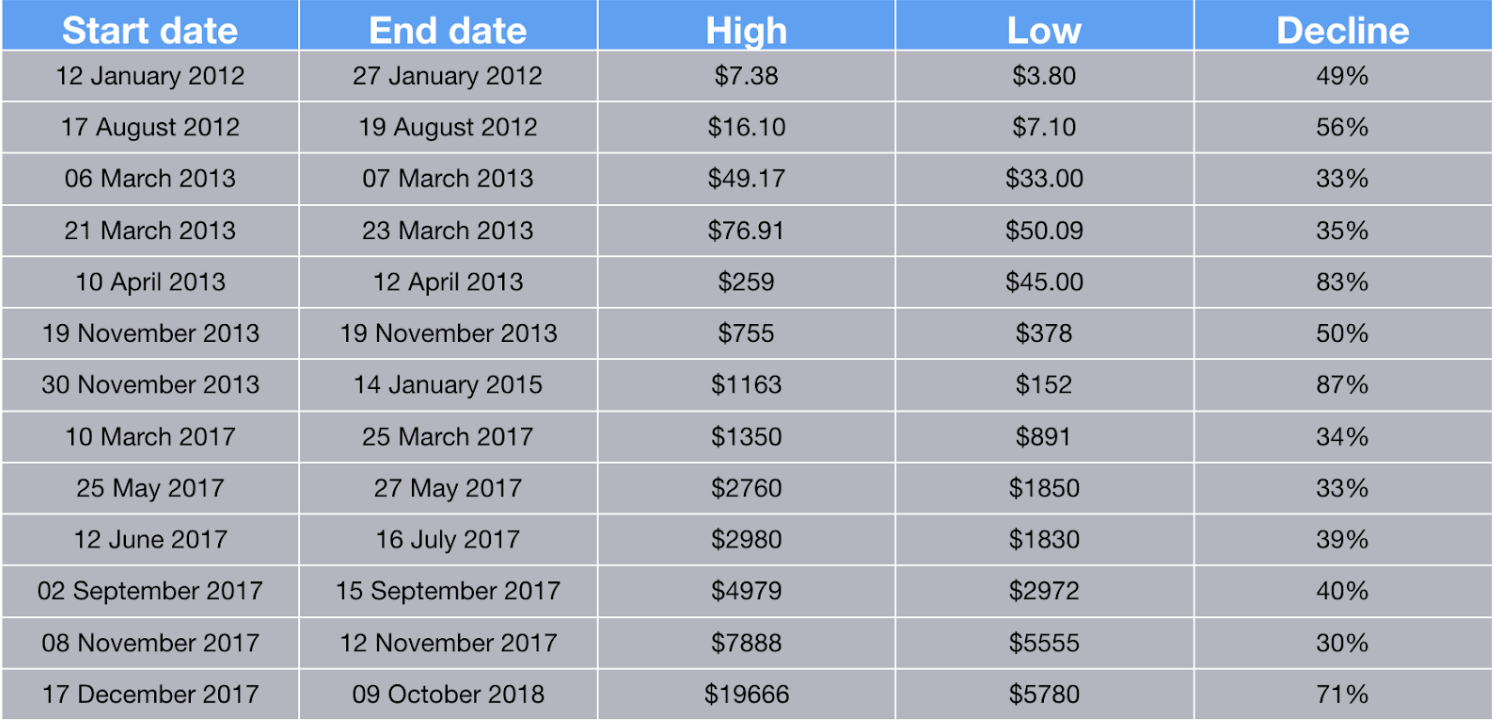This screenshot has width=1494, height=720.
Task: Click the 27 January 2012 end date cell
Action: pos(447,76)
